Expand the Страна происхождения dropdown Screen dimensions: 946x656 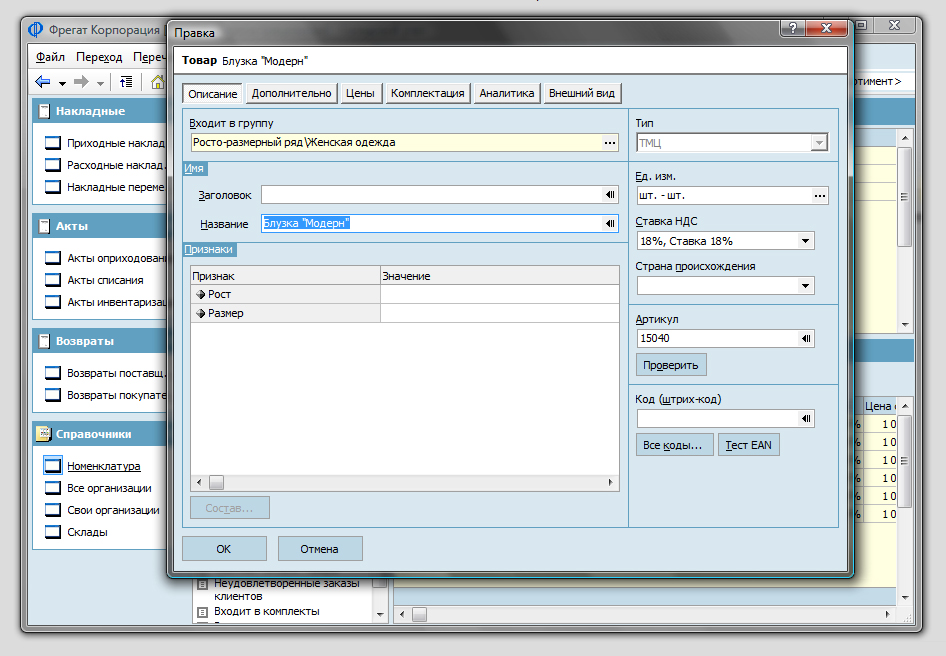click(x=806, y=286)
